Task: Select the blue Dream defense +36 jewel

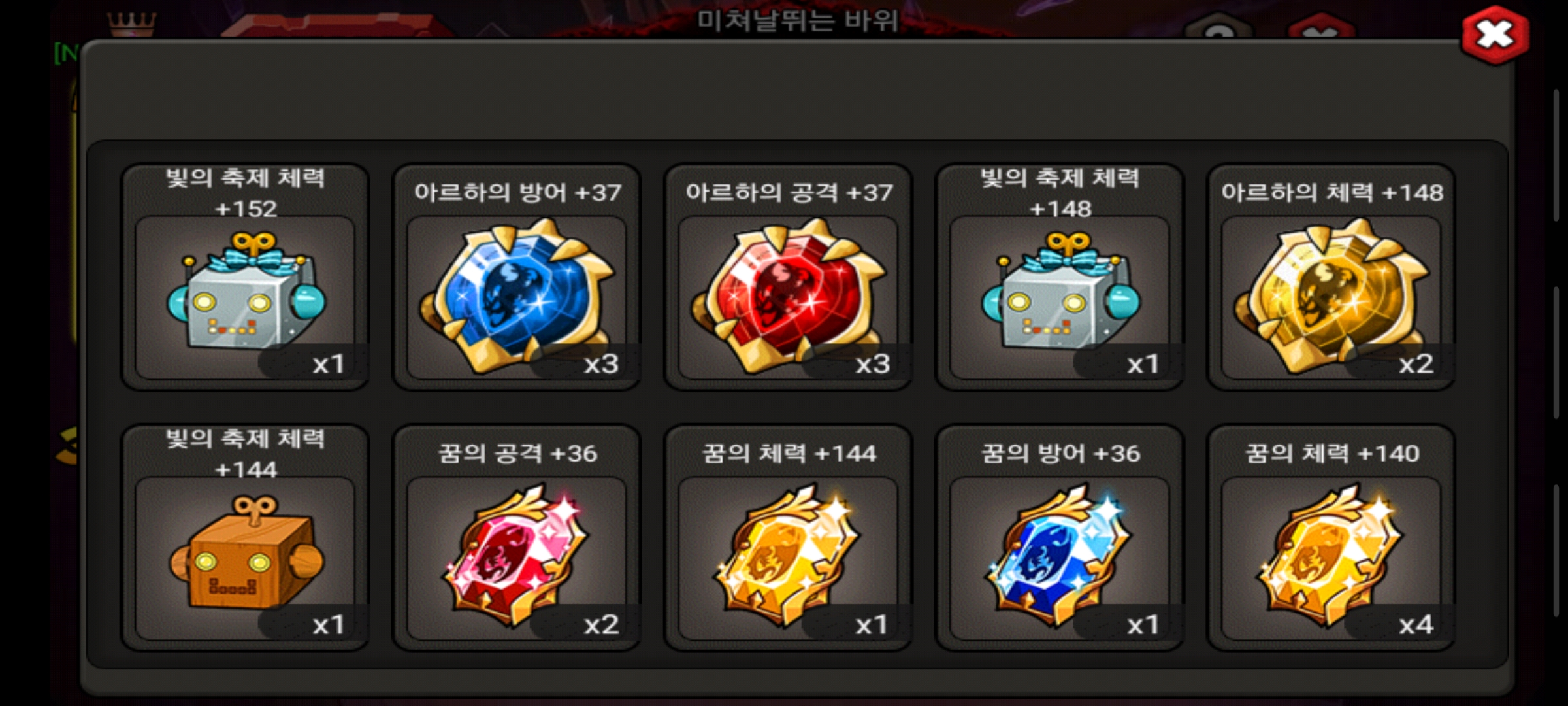Action: point(1060,556)
